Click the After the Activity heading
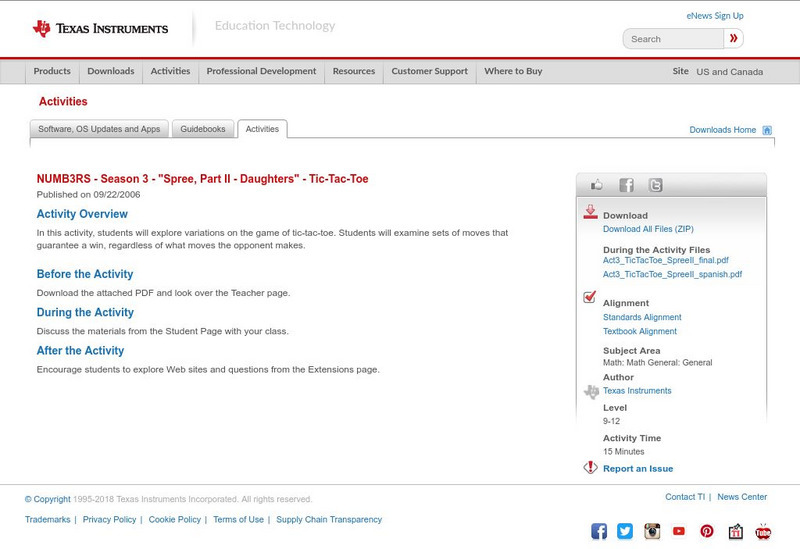800x549 pixels. [x=80, y=351]
